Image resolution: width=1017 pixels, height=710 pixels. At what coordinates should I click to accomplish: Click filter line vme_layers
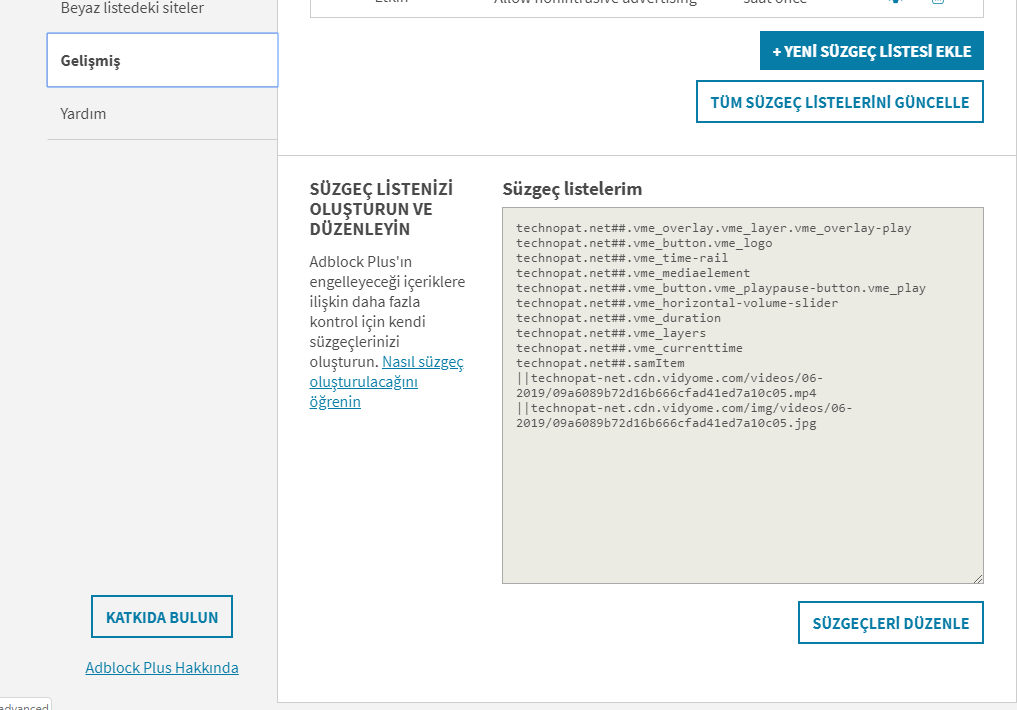pyautogui.click(x=611, y=333)
